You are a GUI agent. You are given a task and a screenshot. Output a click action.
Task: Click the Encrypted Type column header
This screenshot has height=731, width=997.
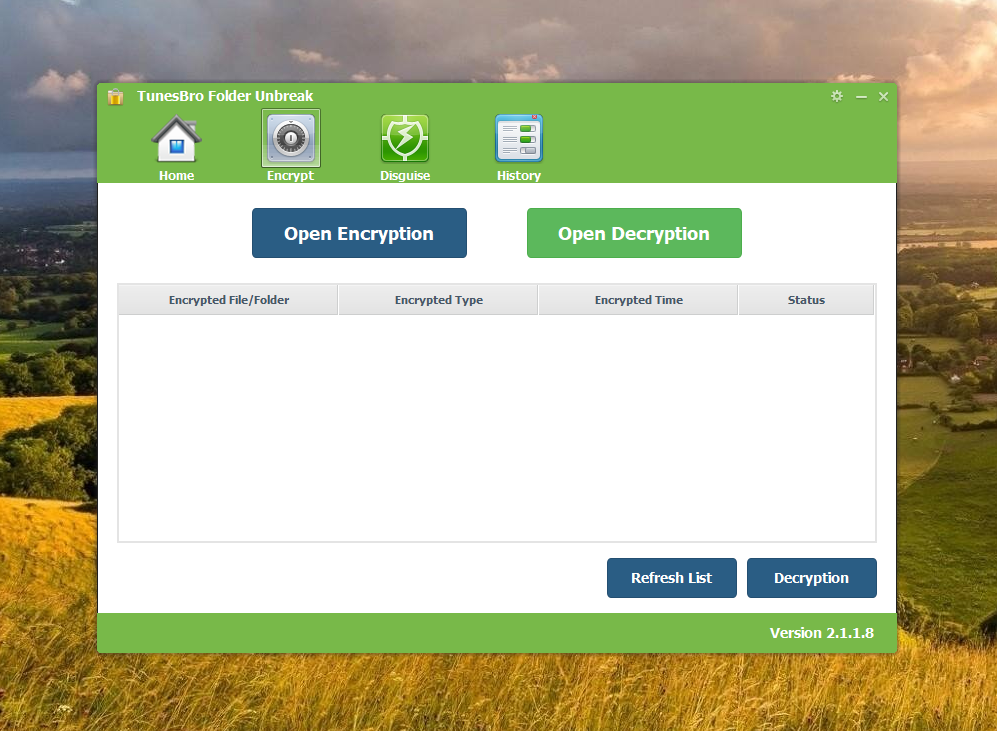click(438, 300)
